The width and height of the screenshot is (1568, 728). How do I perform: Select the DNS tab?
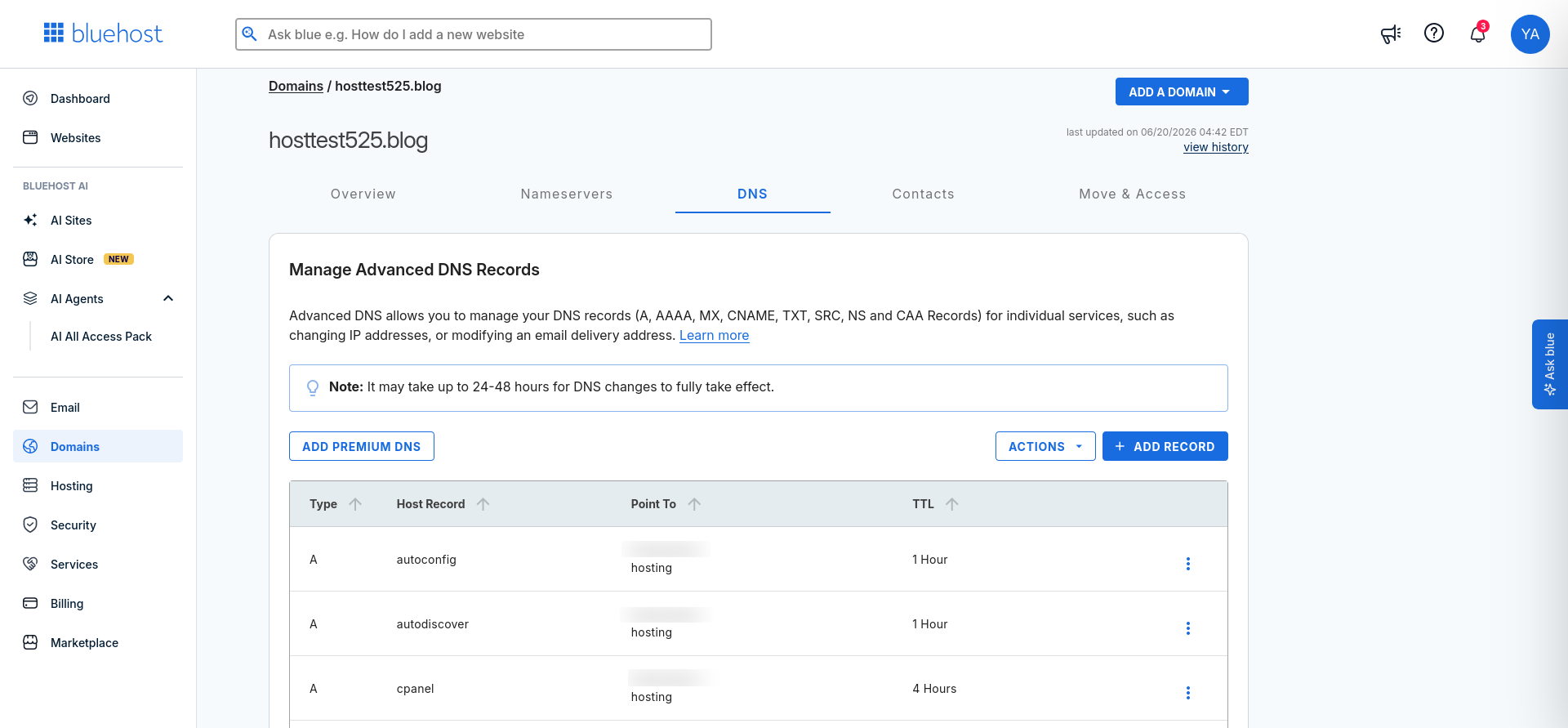tap(752, 194)
